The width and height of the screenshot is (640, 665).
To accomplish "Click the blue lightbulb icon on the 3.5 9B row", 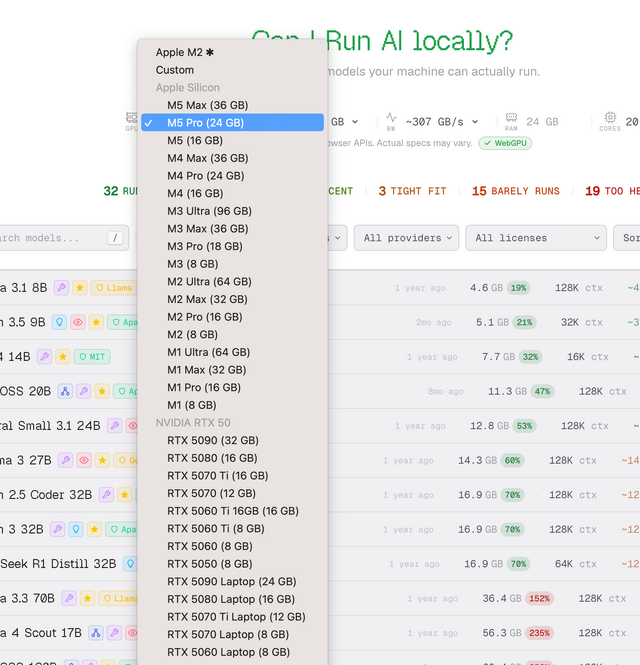I will [59, 323].
